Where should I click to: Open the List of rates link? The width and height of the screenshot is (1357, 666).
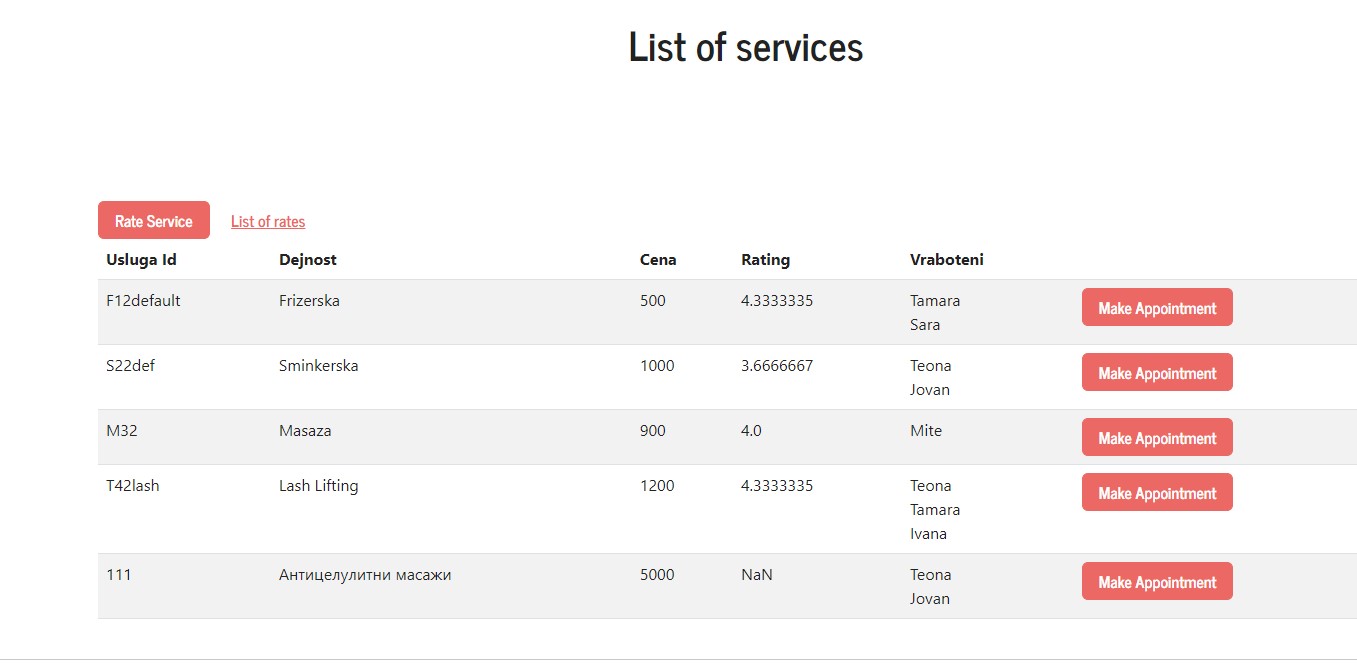pos(268,222)
